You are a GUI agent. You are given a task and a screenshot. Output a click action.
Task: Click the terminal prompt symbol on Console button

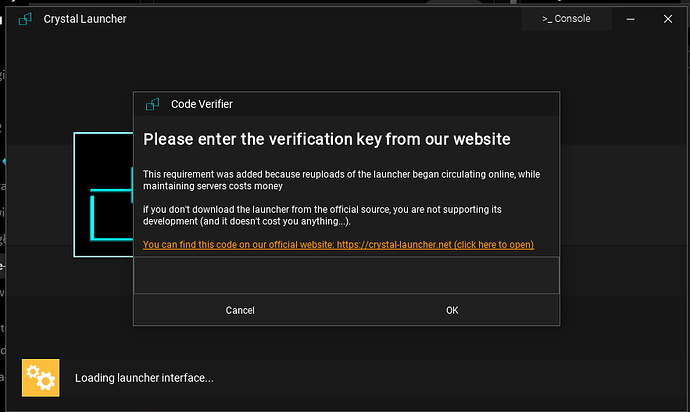click(x=548, y=19)
